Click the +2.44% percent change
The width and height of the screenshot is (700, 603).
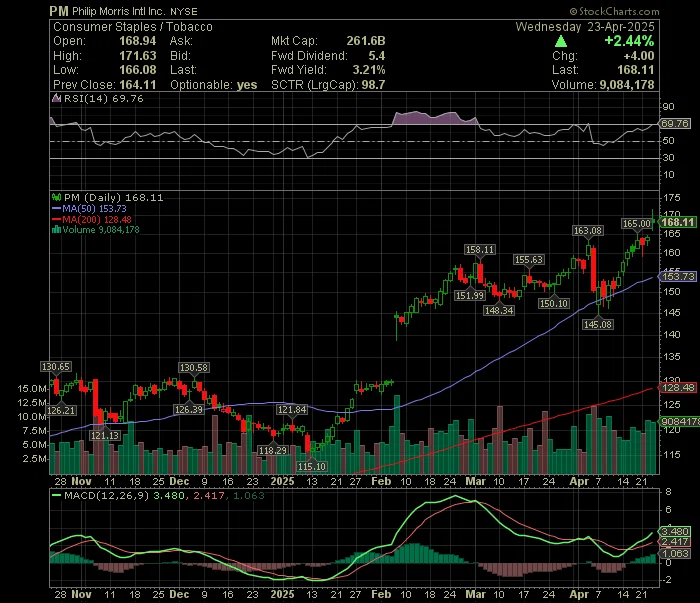[x=629, y=41]
